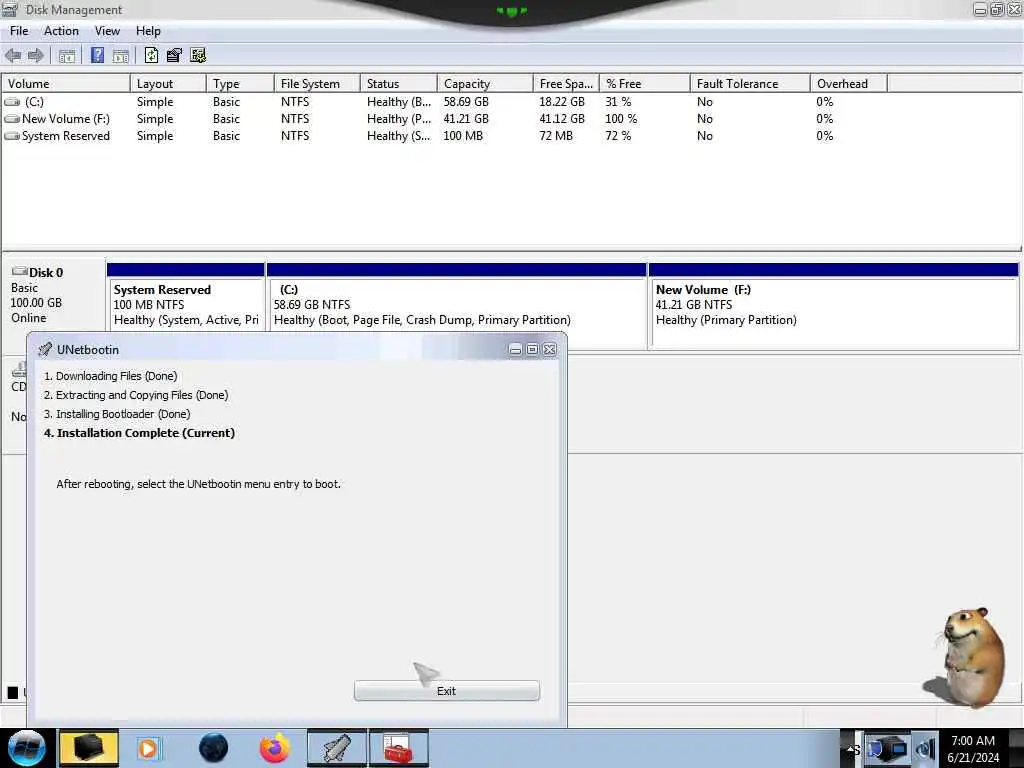Click the Forward arrow in Disk Management toolbar
Screen dimensions: 1024x768
pyautogui.click(x=36, y=56)
